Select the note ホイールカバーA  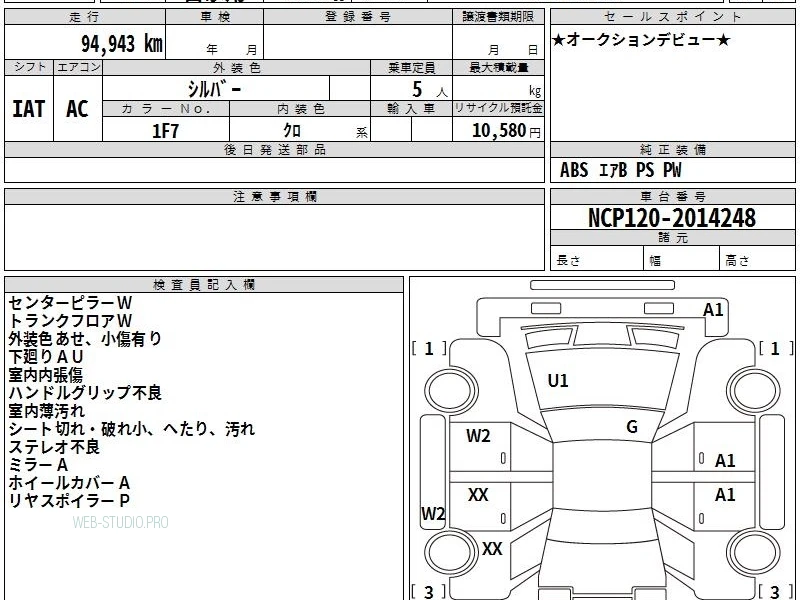(69, 483)
